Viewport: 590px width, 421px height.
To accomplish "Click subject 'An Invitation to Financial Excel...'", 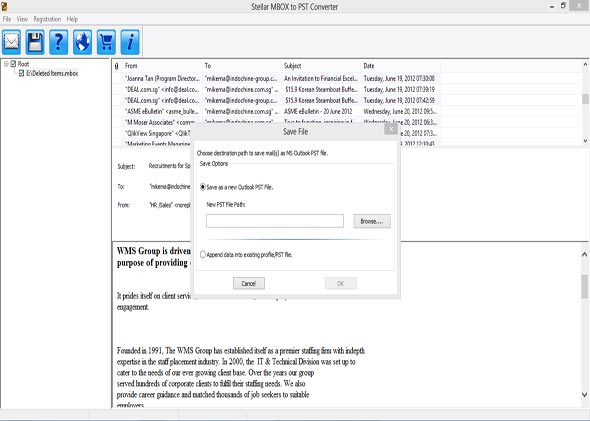I will click(320, 79).
